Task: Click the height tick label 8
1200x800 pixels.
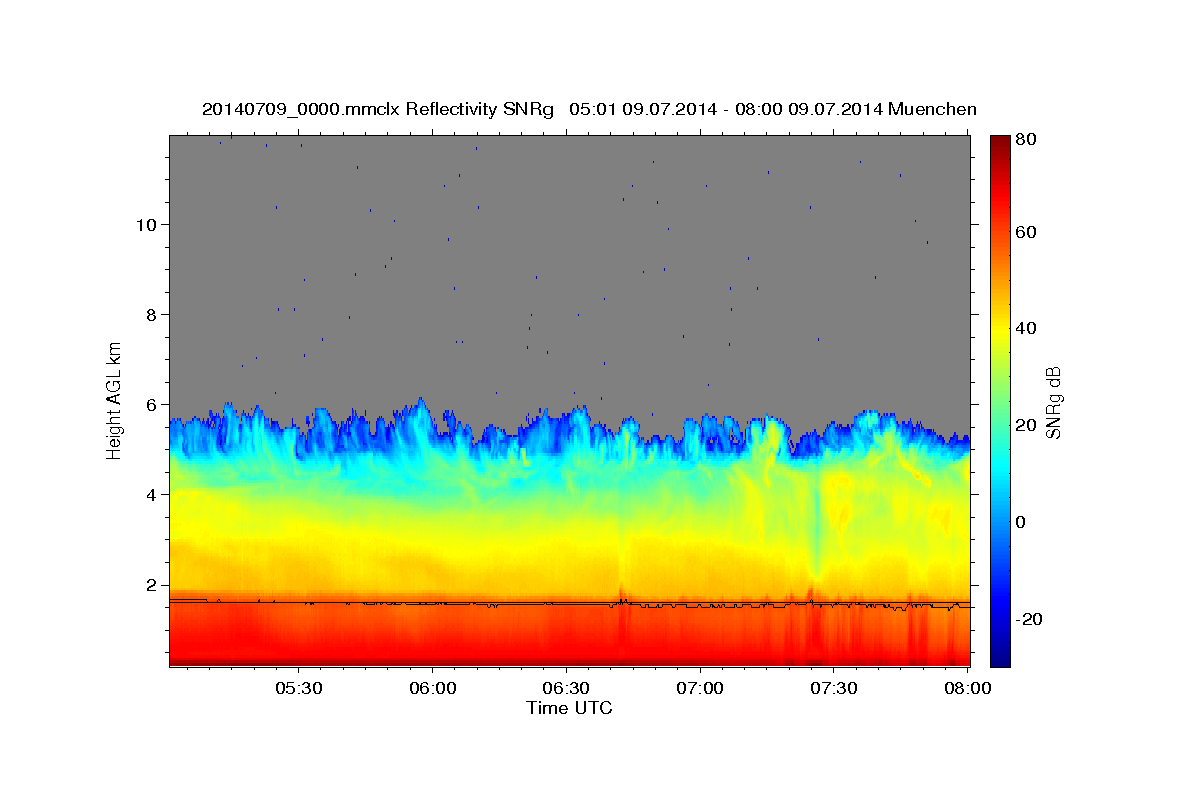Action: click(x=151, y=314)
